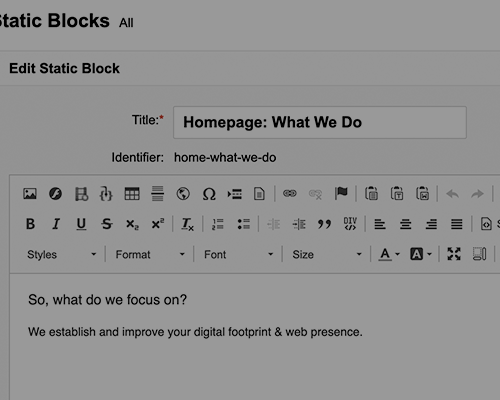Align text right
Image resolution: width=500 pixels, height=400 pixels.
(431, 224)
